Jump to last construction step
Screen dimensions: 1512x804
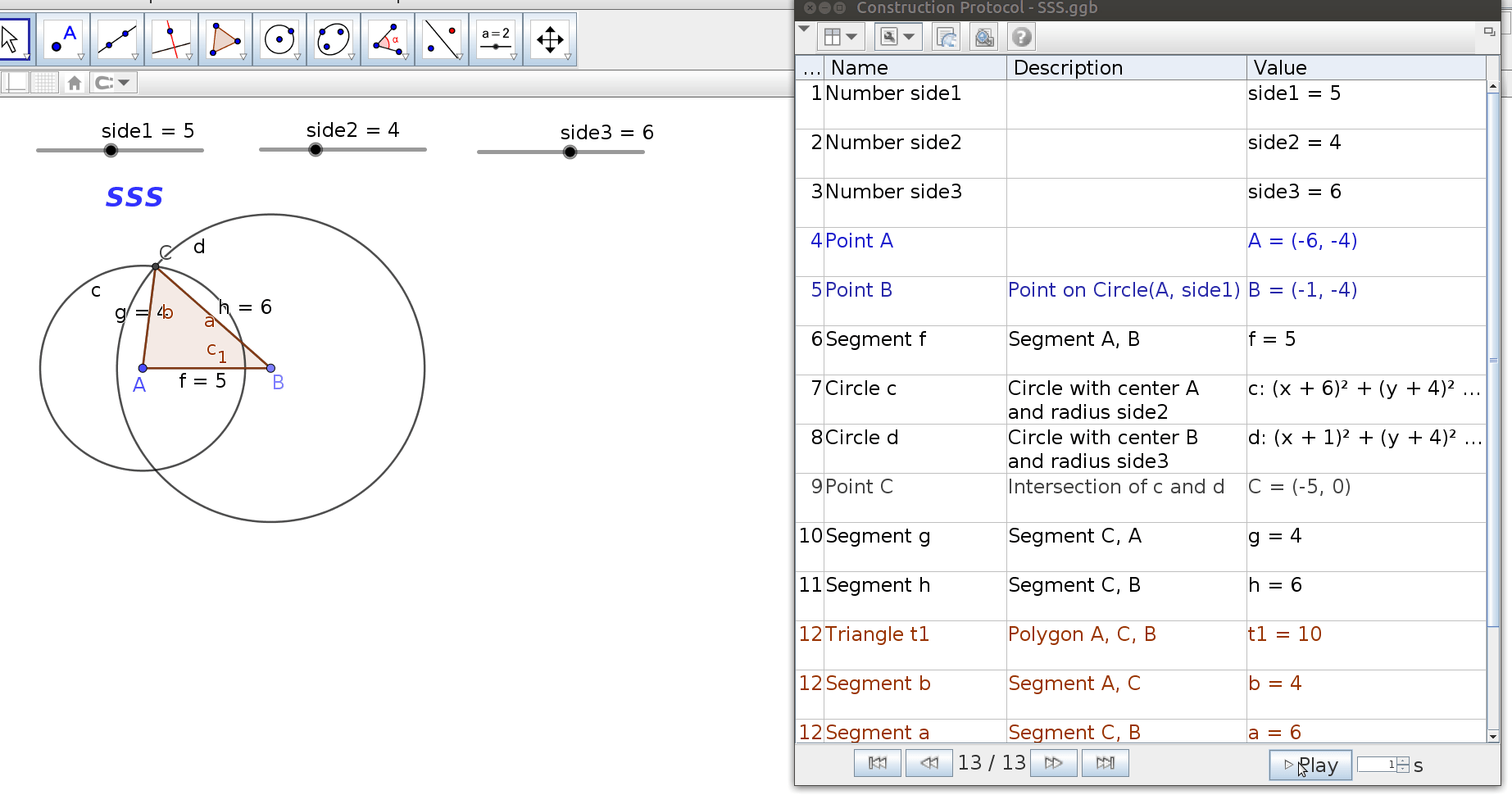[x=1106, y=763]
